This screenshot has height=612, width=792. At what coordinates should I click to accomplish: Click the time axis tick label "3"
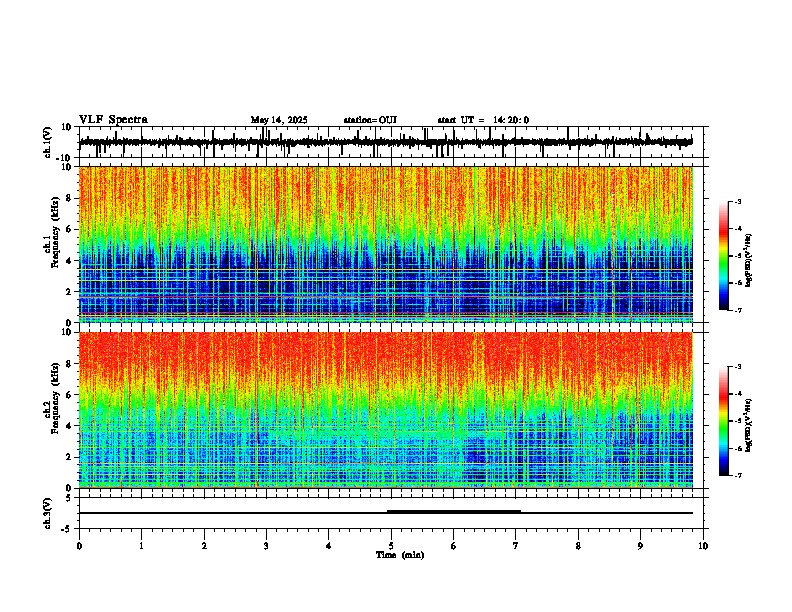(266, 546)
